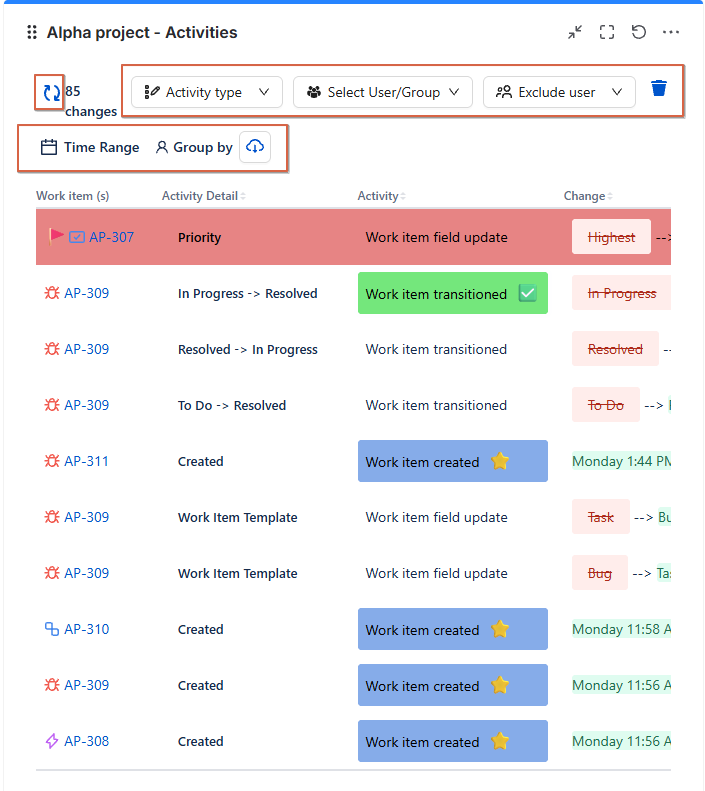
Task: Sort by the Activity Detail column
Action: click(204, 196)
